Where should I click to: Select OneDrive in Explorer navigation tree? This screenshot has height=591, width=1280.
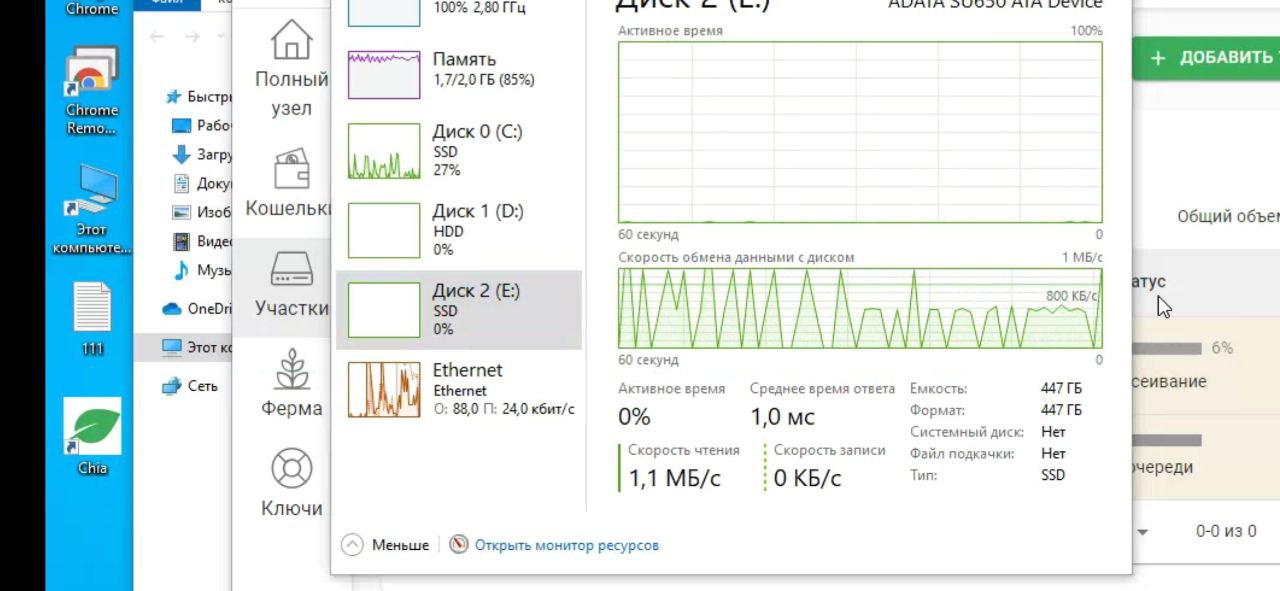(x=208, y=309)
